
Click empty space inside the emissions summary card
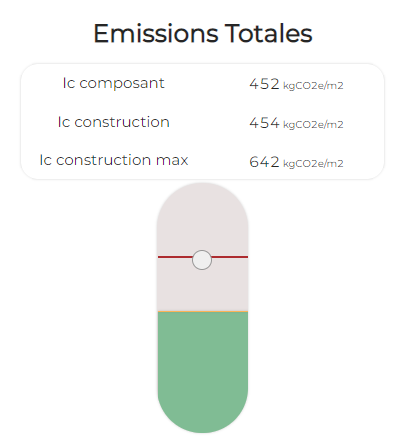click(x=213, y=103)
